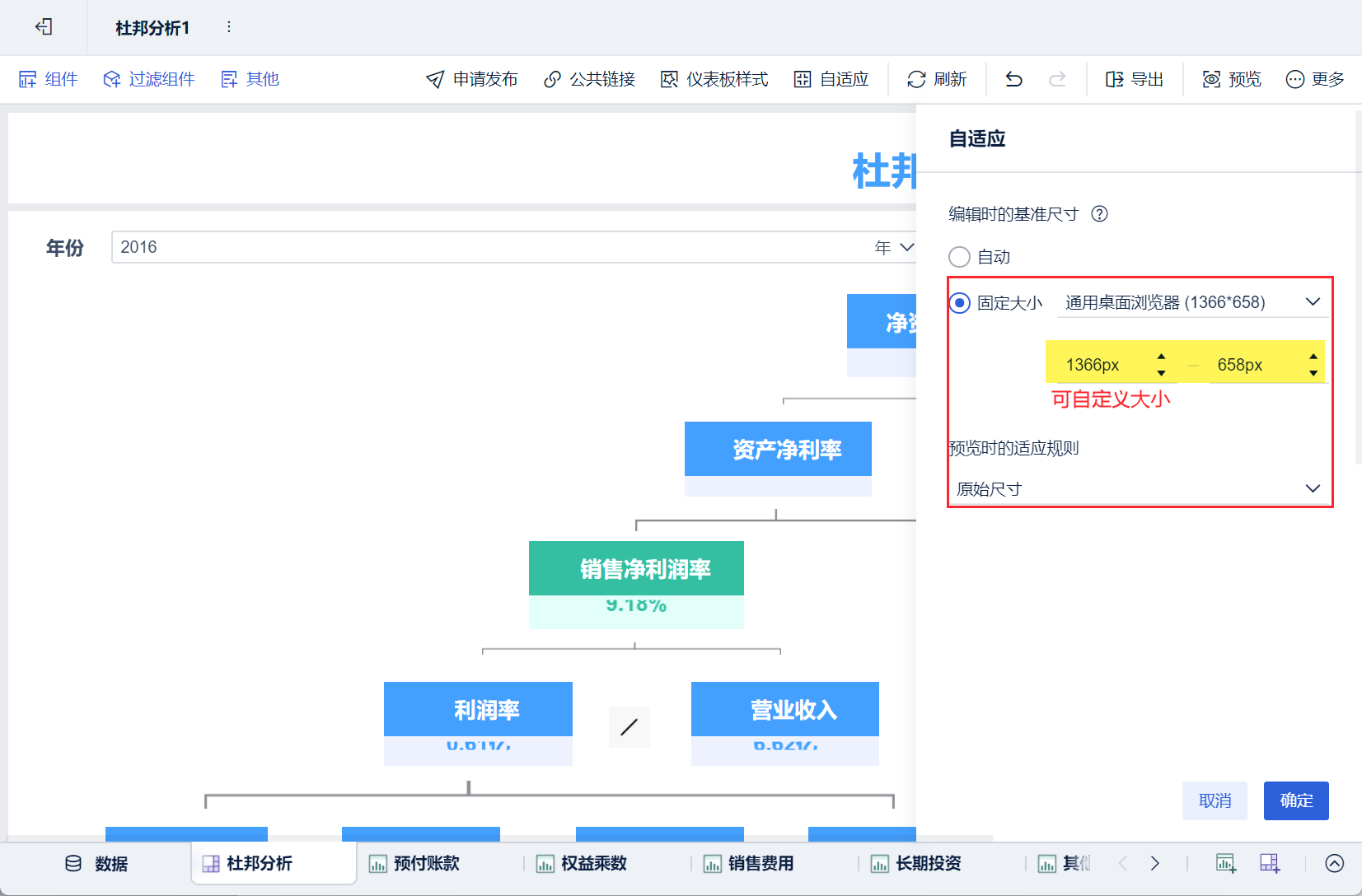Image resolution: width=1362 pixels, height=896 pixels.
Task: Click the 自适应 toolbar button
Action: click(x=831, y=79)
